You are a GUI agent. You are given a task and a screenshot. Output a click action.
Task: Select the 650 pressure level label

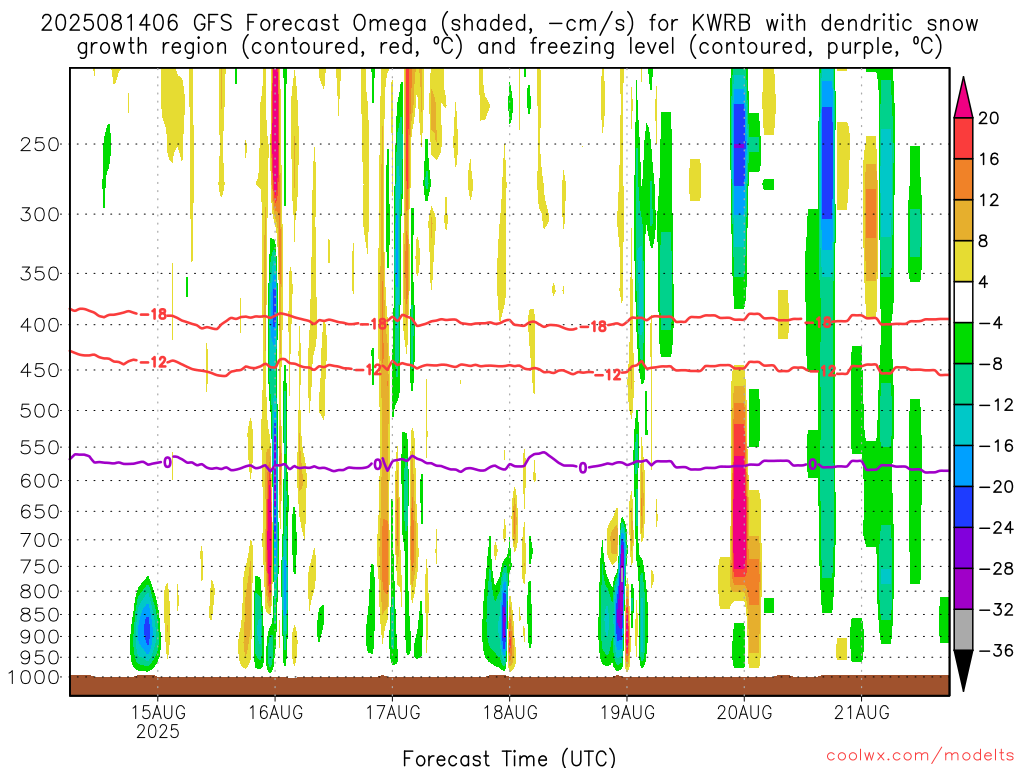point(40,511)
